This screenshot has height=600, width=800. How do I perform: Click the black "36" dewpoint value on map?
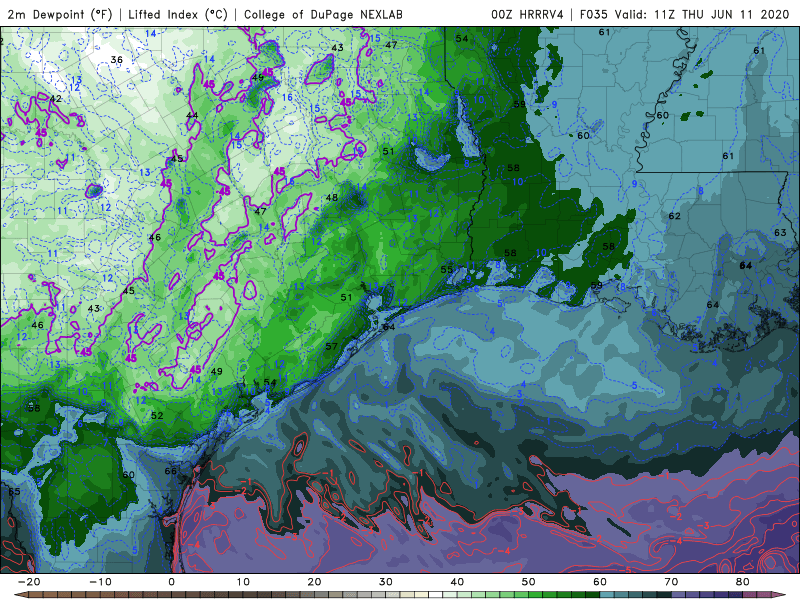tap(117, 60)
